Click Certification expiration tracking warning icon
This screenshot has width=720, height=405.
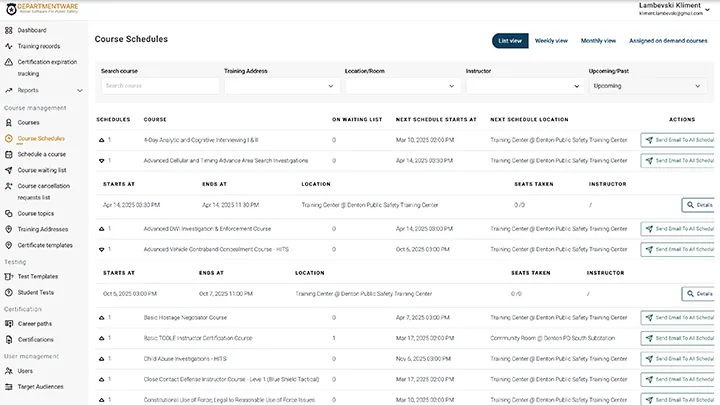pos(9,62)
